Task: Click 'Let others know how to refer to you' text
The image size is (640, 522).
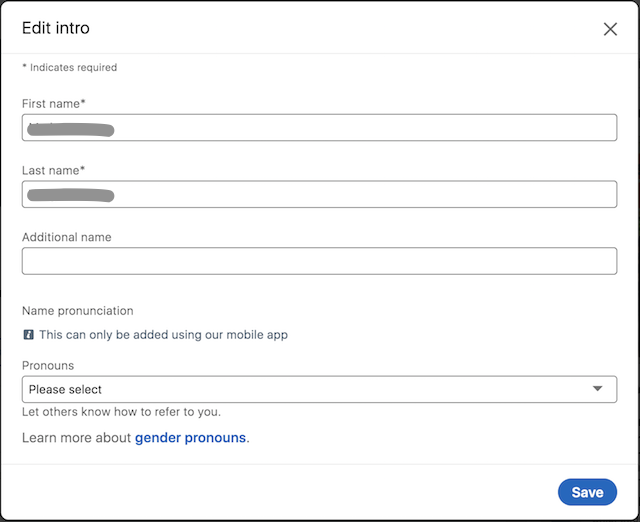Action: click(x=121, y=412)
